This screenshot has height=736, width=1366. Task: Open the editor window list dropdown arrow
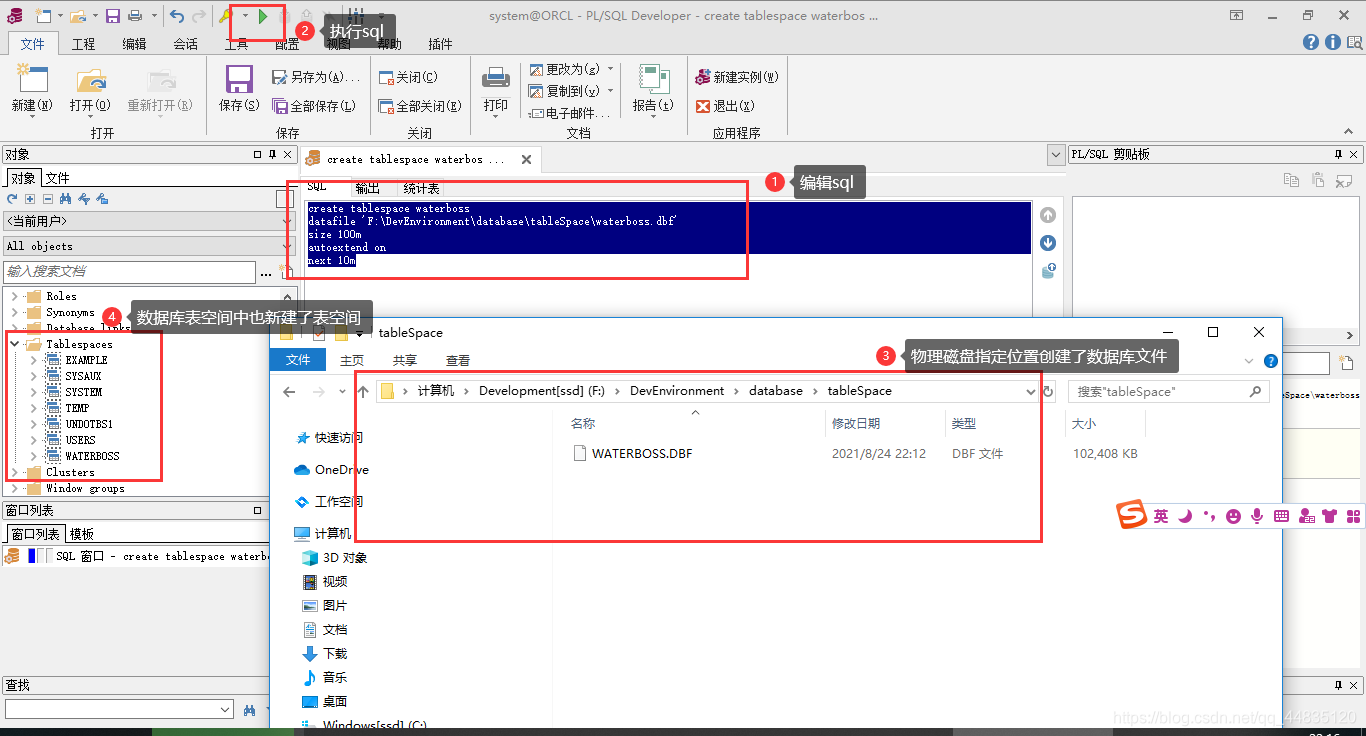pyautogui.click(x=1055, y=155)
